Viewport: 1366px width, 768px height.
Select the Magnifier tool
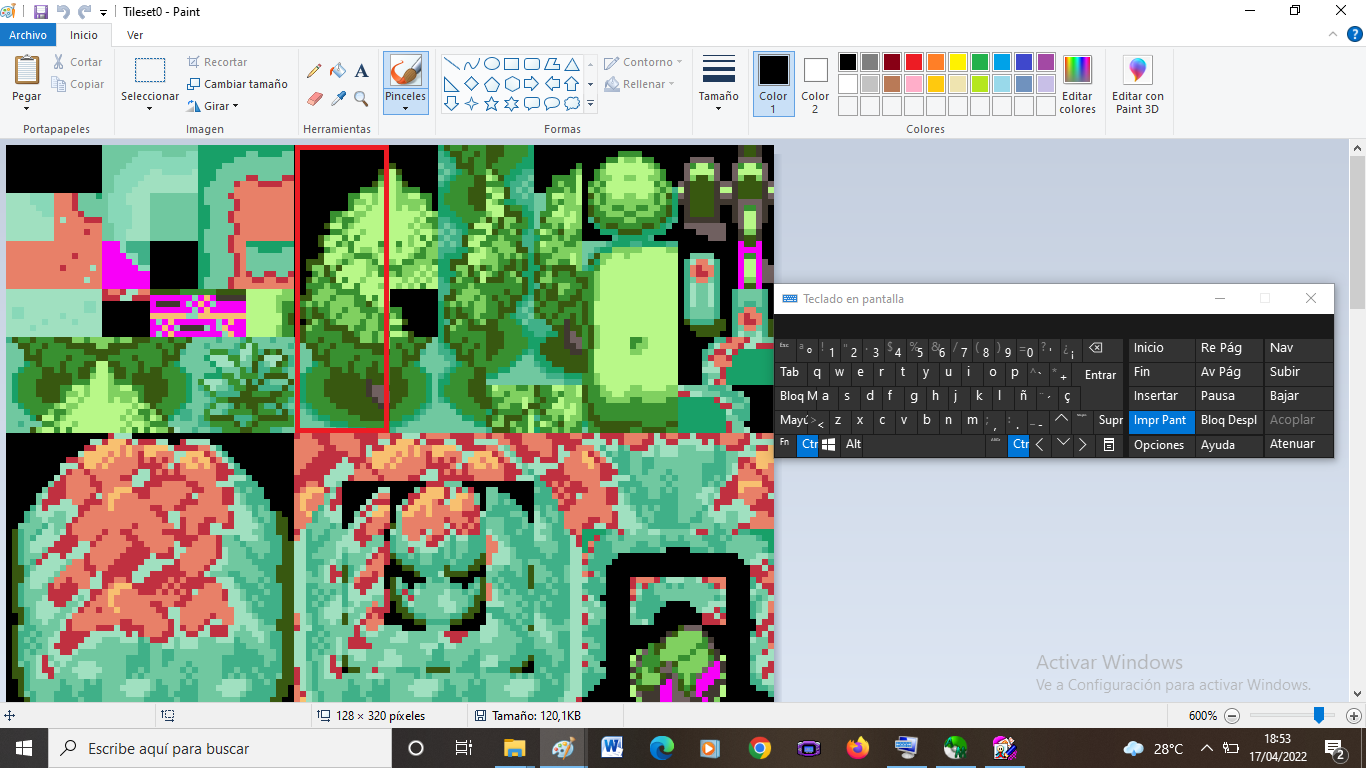point(362,99)
